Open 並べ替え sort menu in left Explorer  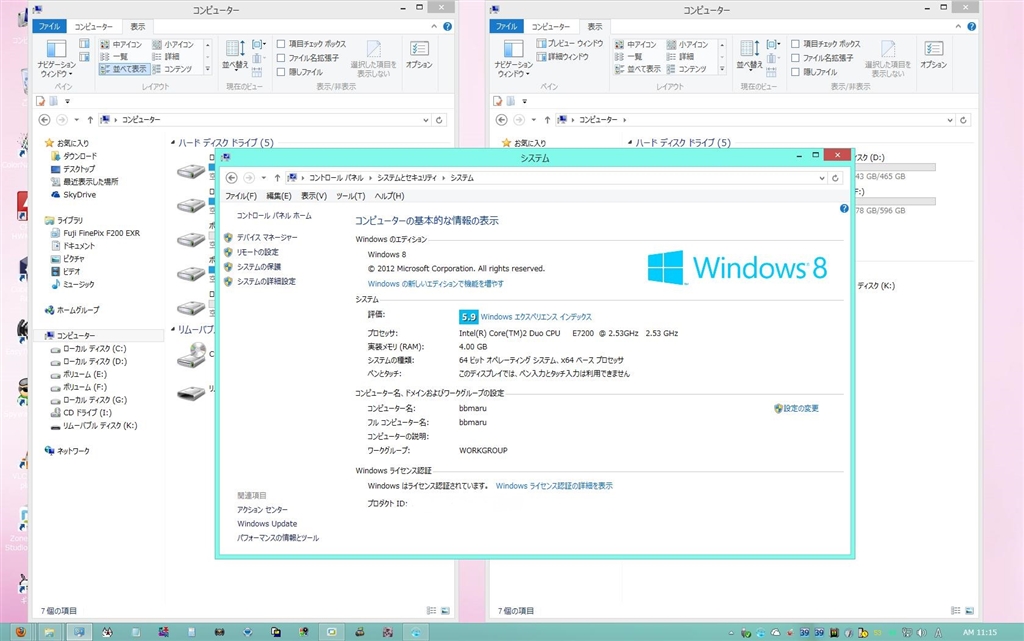235,55
